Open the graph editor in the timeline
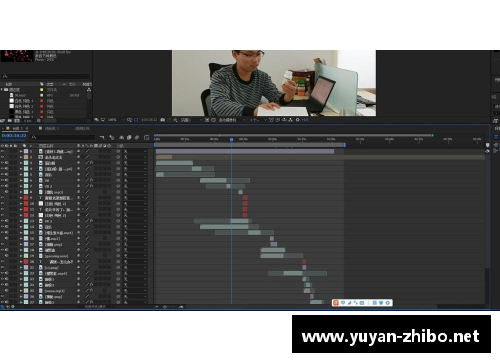500x362 pixels. [146, 137]
